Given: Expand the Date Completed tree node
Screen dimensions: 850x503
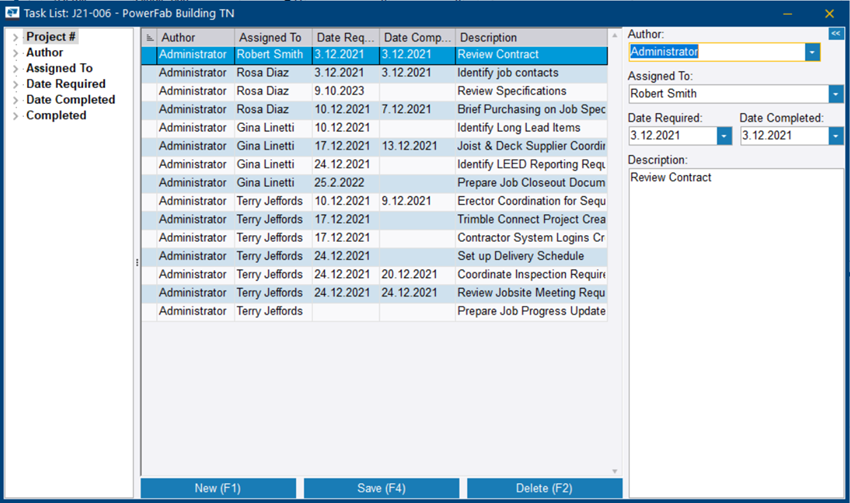Looking at the screenshot, I should pos(16,100).
